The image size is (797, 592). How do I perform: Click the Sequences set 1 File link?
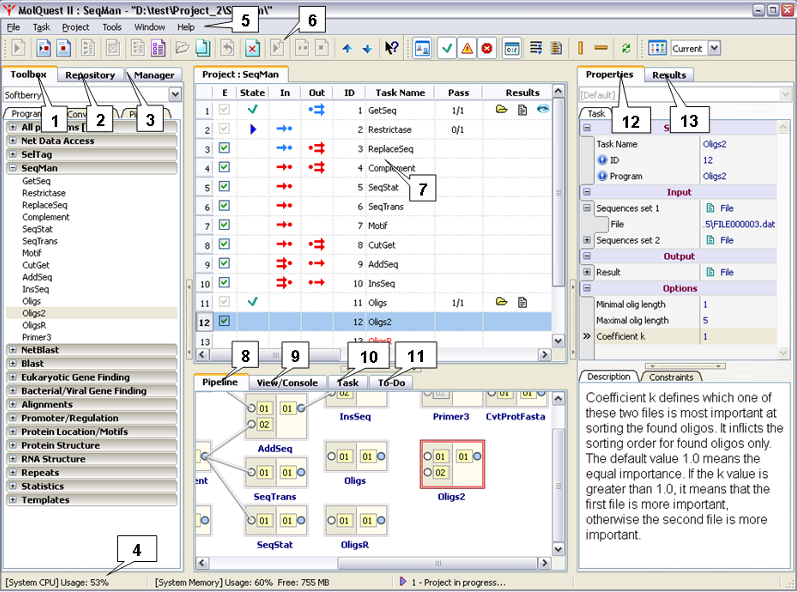coord(726,208)
